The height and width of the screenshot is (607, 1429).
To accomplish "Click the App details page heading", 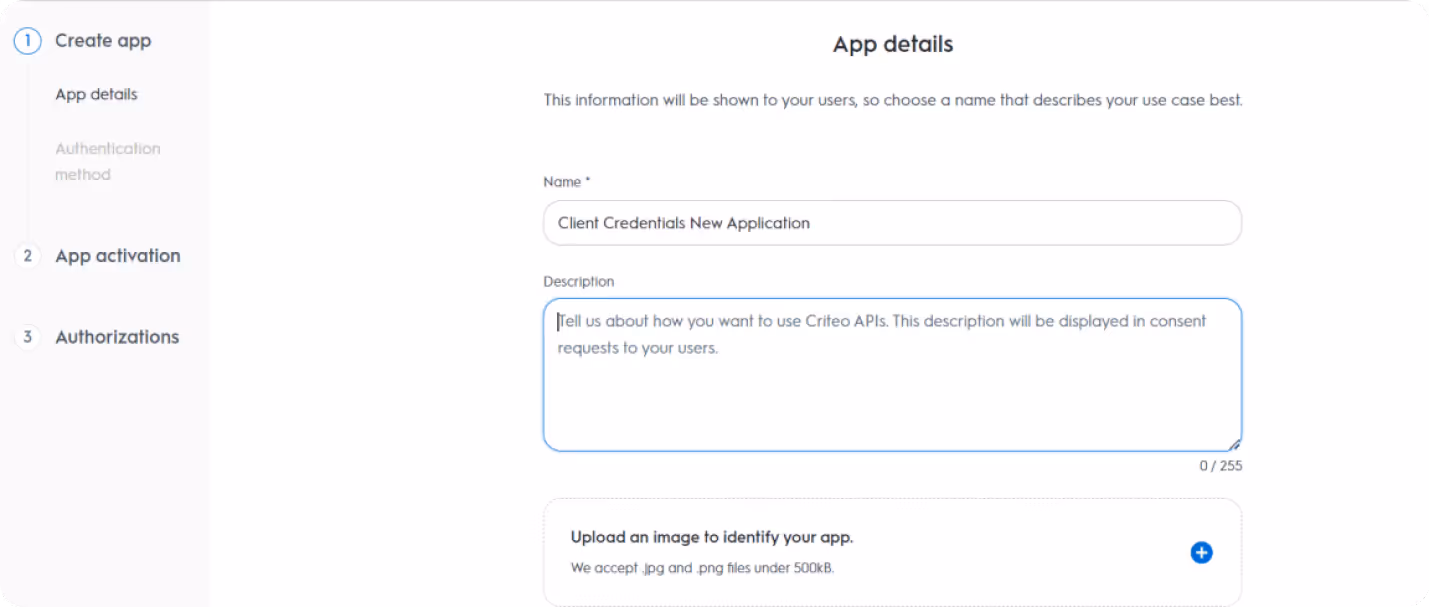I will tap(891, 44).
